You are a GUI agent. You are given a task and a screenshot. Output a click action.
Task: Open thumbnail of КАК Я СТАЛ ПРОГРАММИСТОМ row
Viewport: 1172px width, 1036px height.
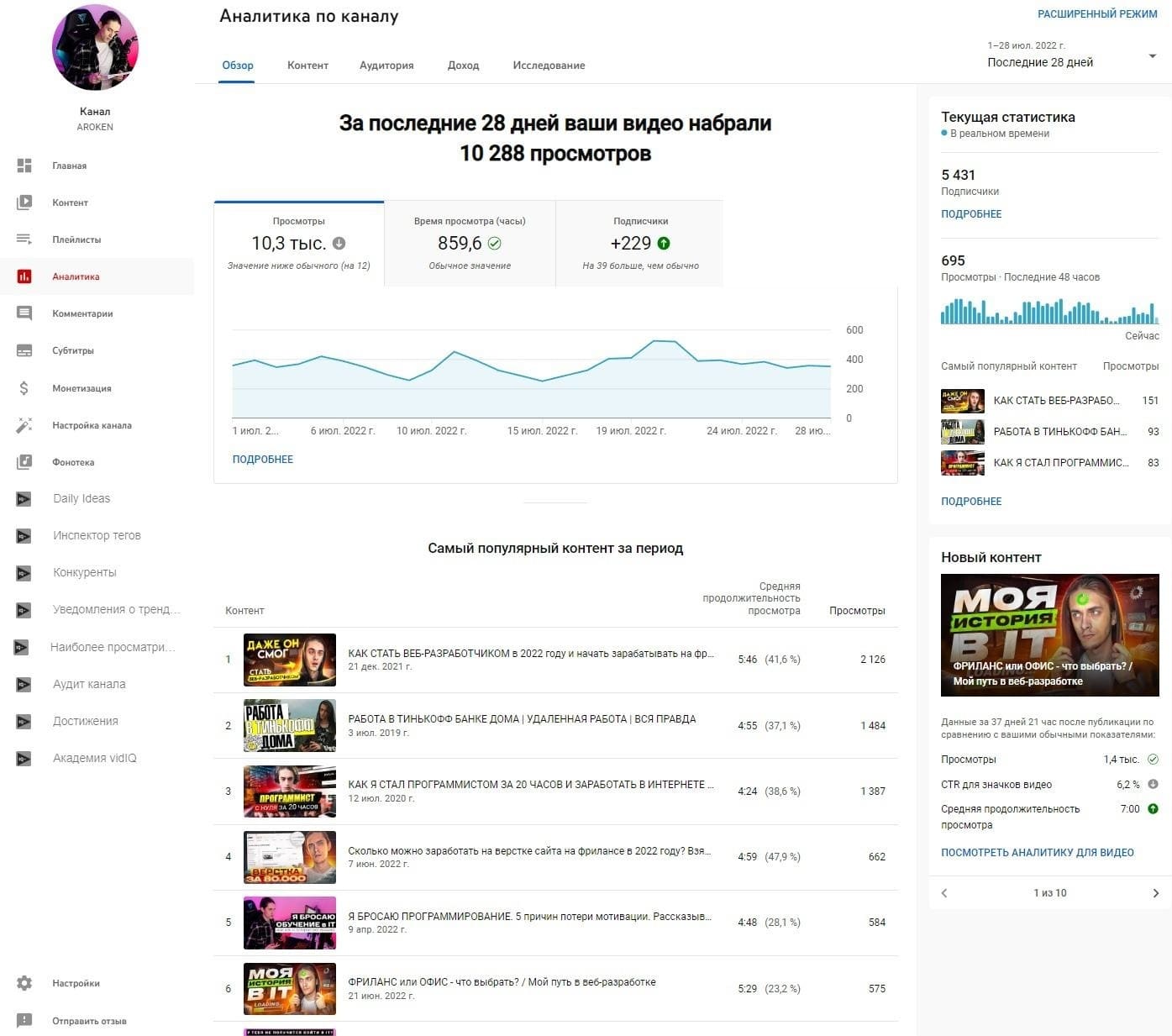point(290,791)
